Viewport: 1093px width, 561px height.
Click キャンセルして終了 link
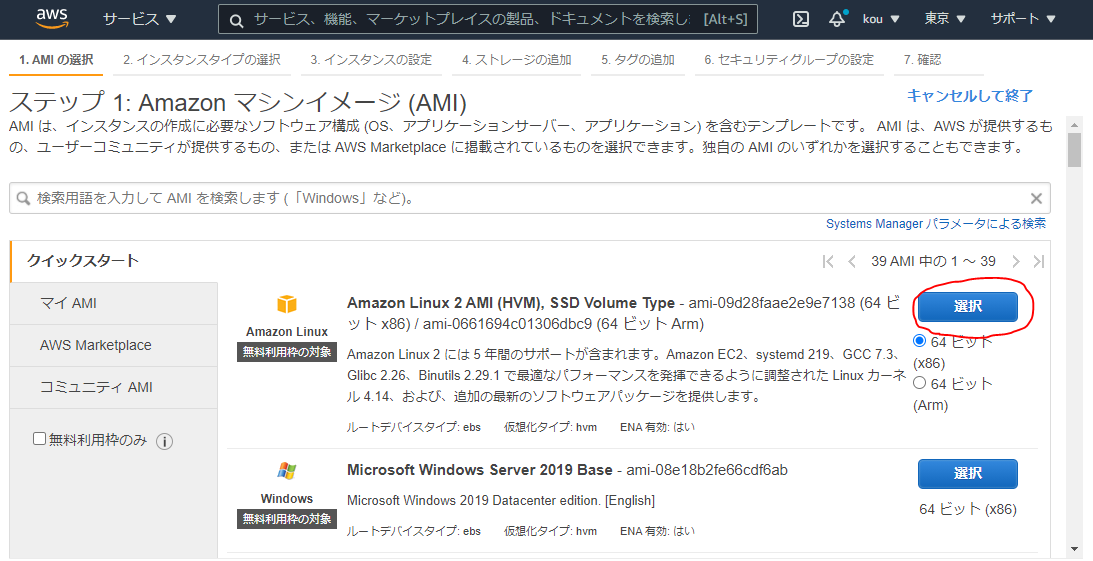click(970, 96)
